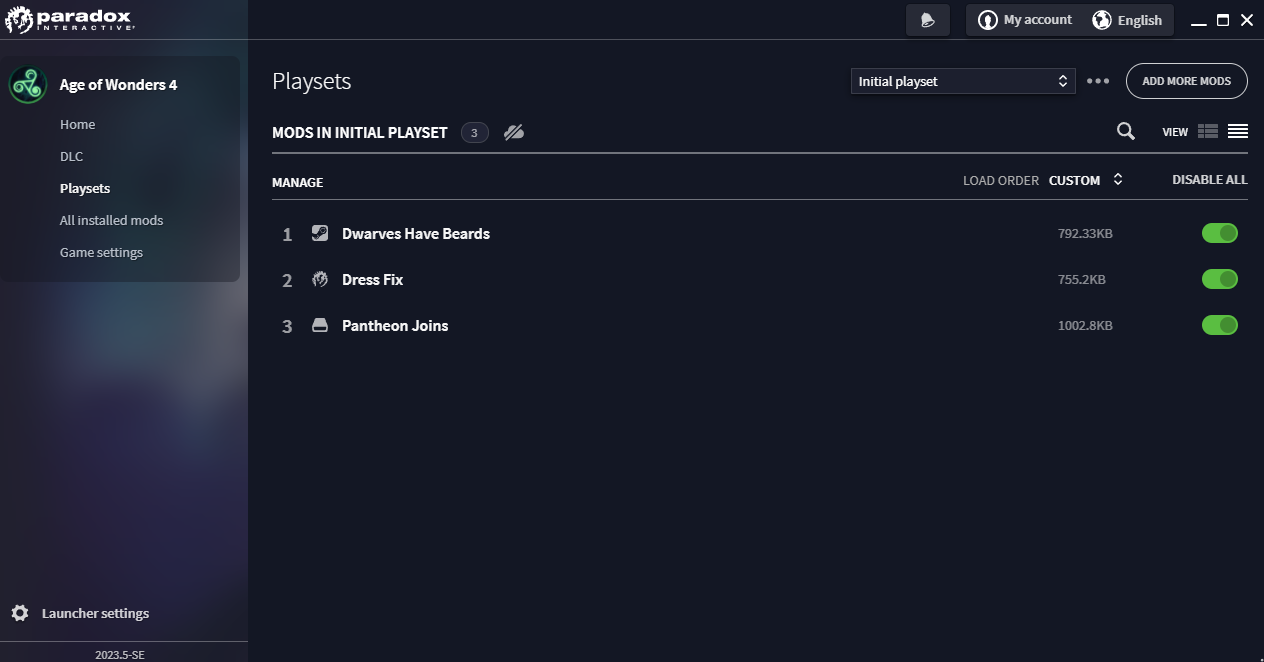
Task: Open the English language selector
Action: (x=1127, y=20)
